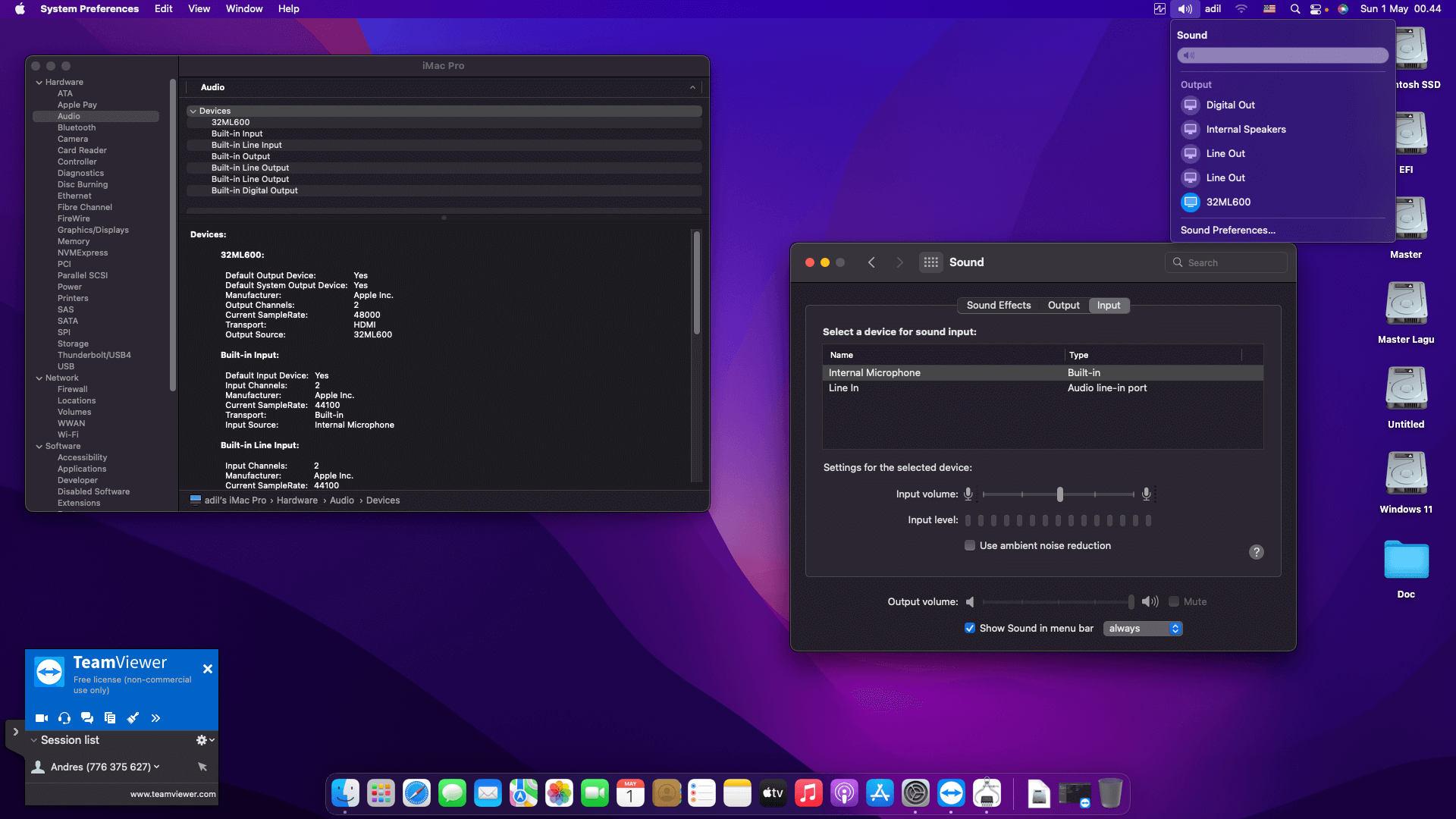Uncheck Show Sound in menu bar

[x=970, y=628]
